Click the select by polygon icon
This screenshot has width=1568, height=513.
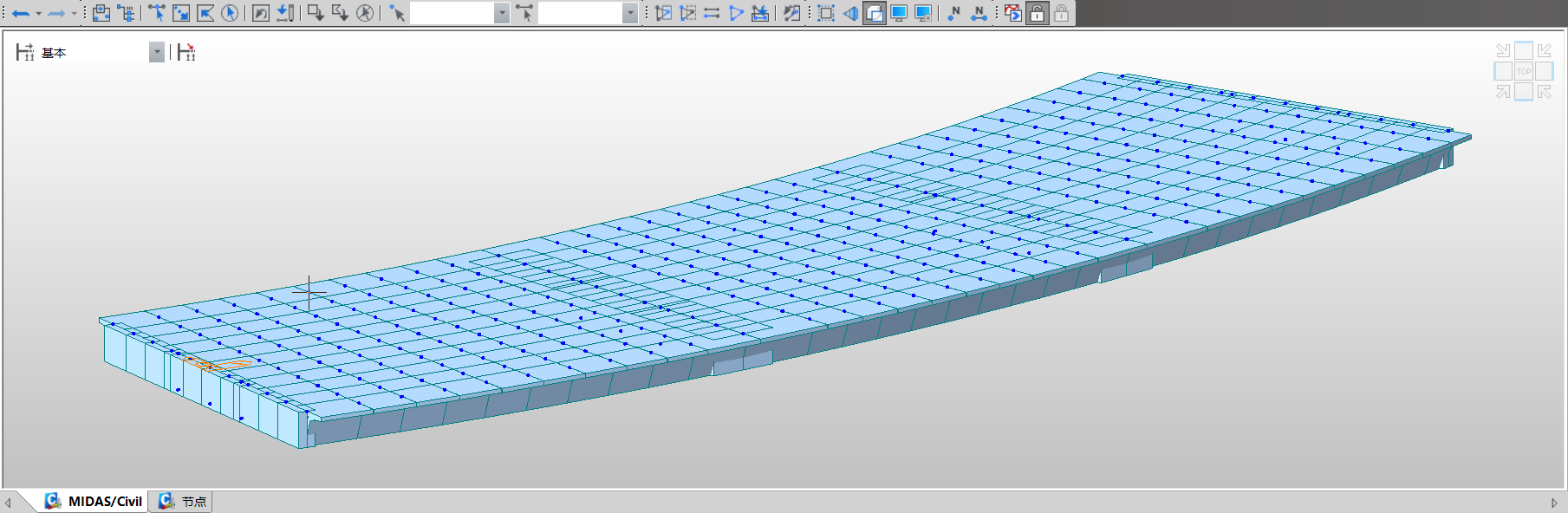(x=205, y=13)
